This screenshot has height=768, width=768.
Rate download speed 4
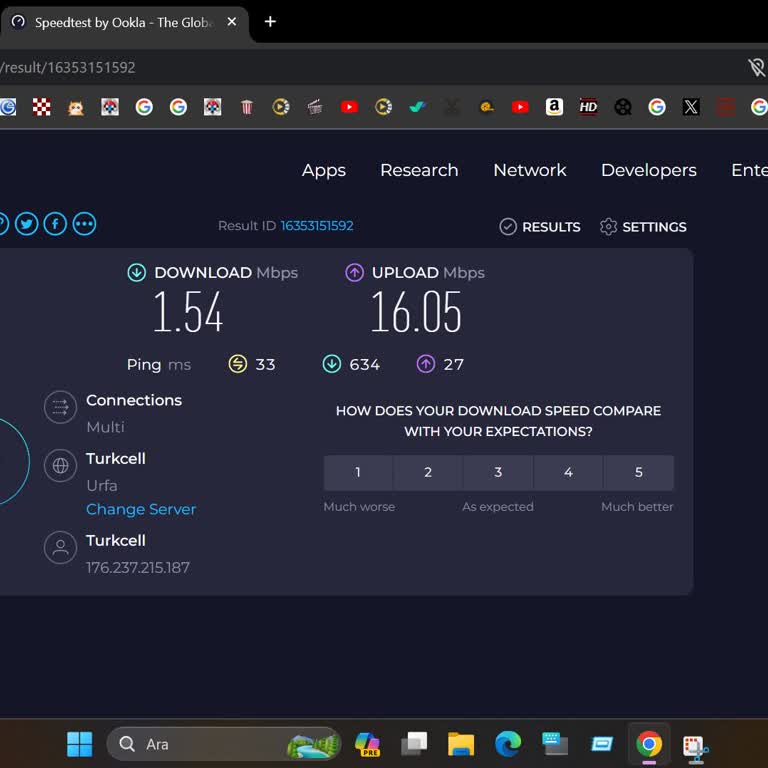(x=568, y=472)
